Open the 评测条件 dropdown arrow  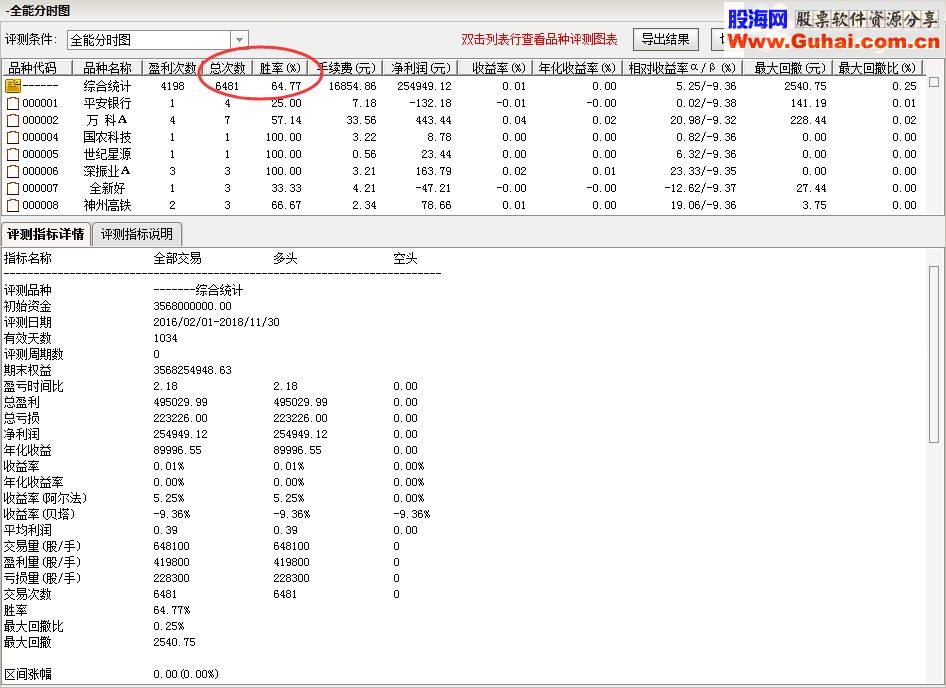(x=240, y=40)
